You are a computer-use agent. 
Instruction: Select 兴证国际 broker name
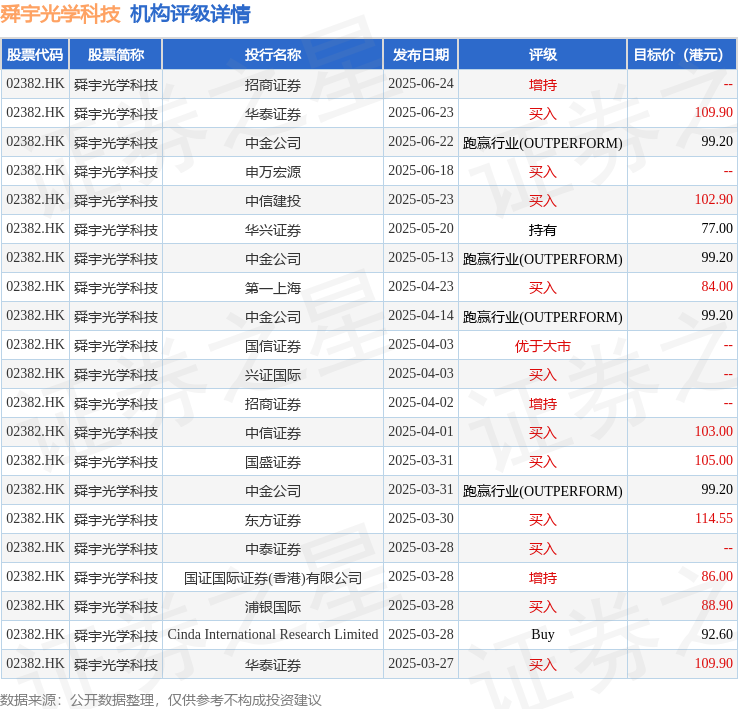click(273, 375)
